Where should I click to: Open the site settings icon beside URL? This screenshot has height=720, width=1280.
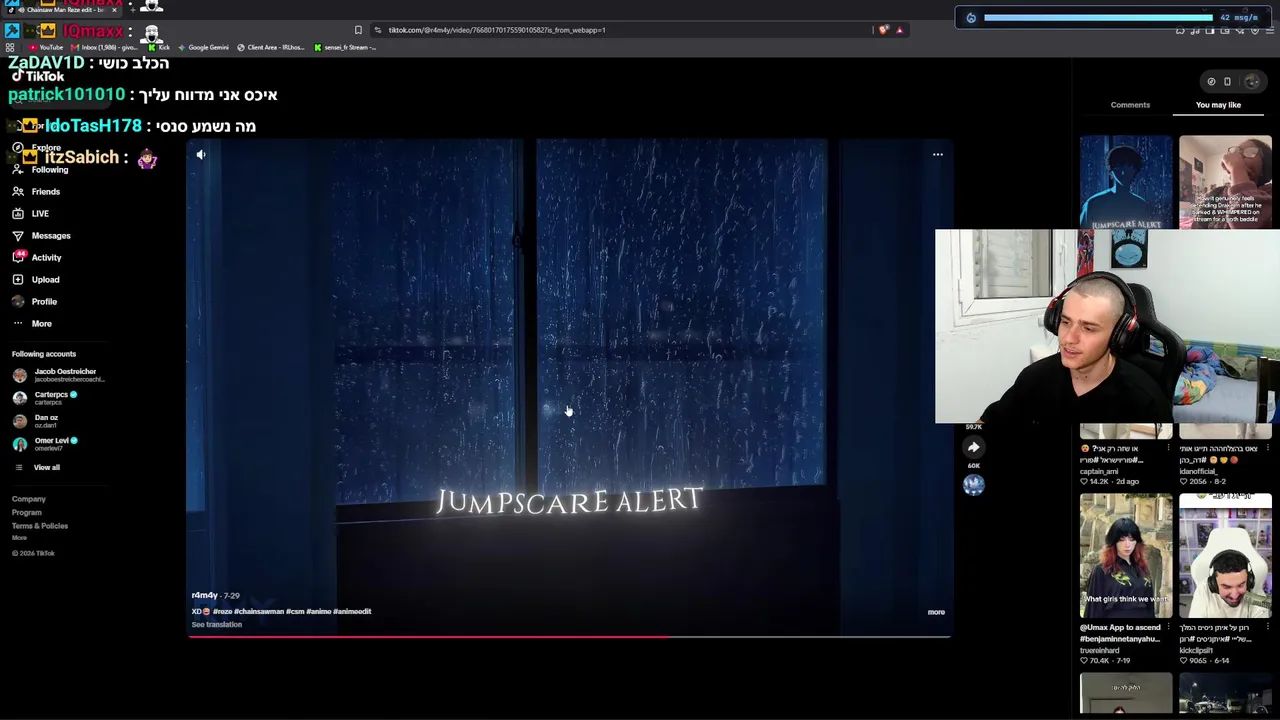point(377,30)
